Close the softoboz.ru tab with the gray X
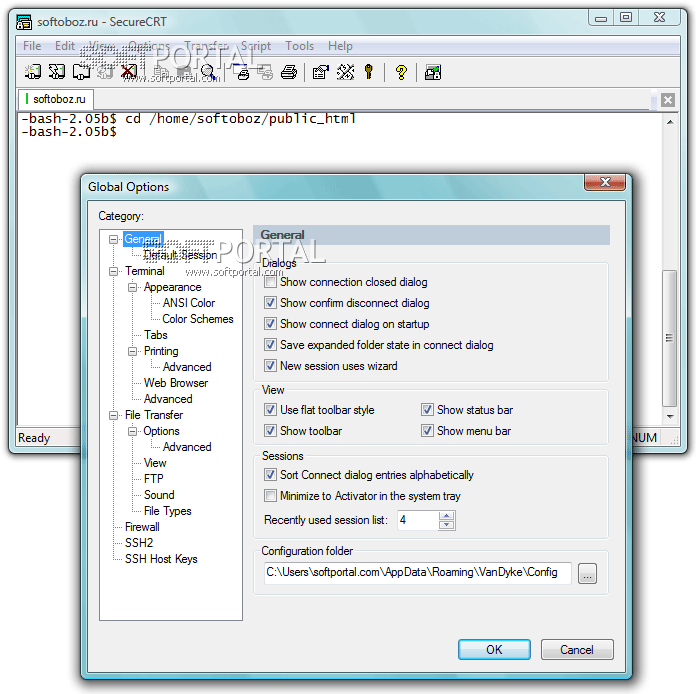Image resolution: width=696 pixels, height=694 pixels. (x=667, y=99)
